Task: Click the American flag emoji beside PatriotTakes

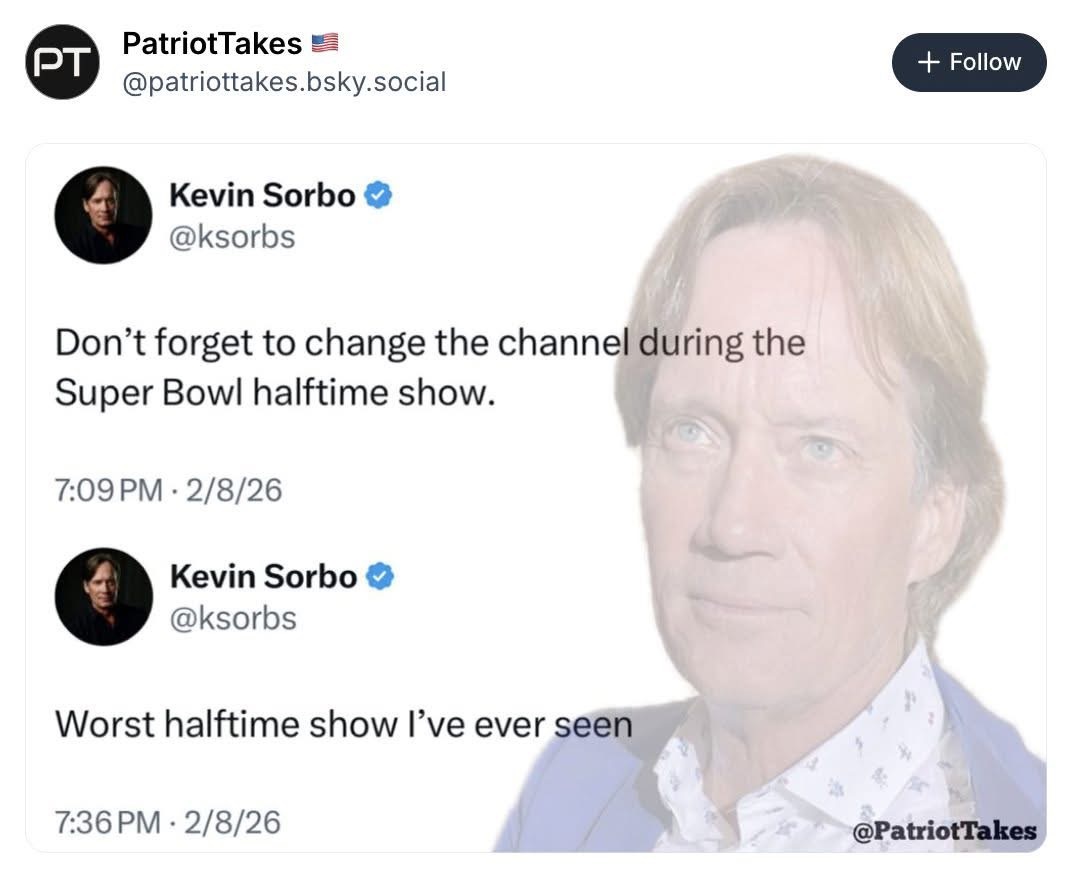Action: coord(325,43)
